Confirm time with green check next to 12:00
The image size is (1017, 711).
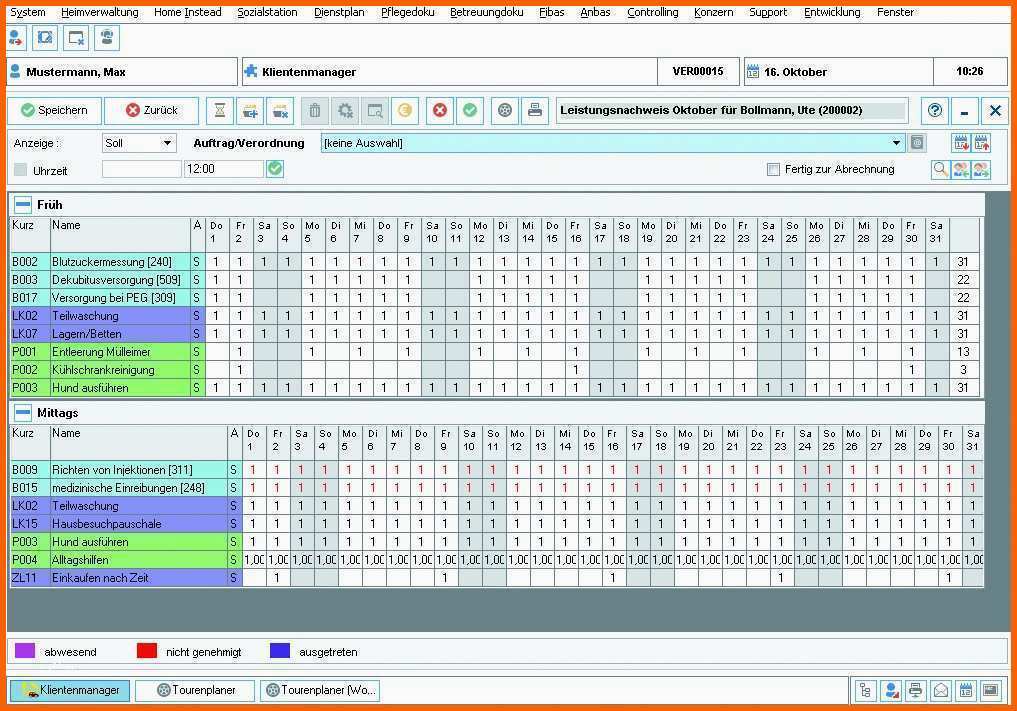[x=275, y=170]
